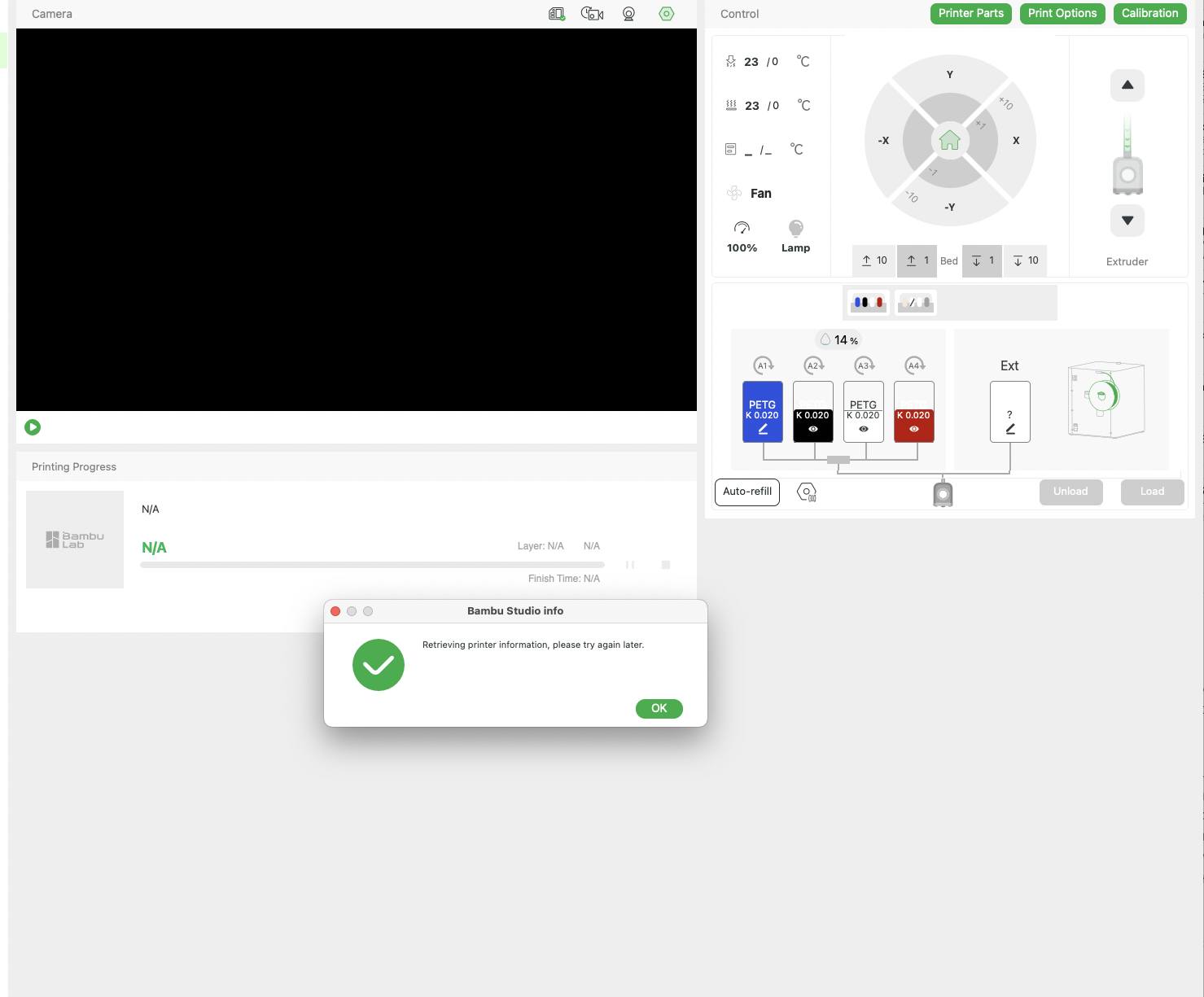The width and height of the screenshot is (1204, 997).
Task: Click the AMS humidity 14% indicator
Action: pyautogui.click(x=838, y=340)
